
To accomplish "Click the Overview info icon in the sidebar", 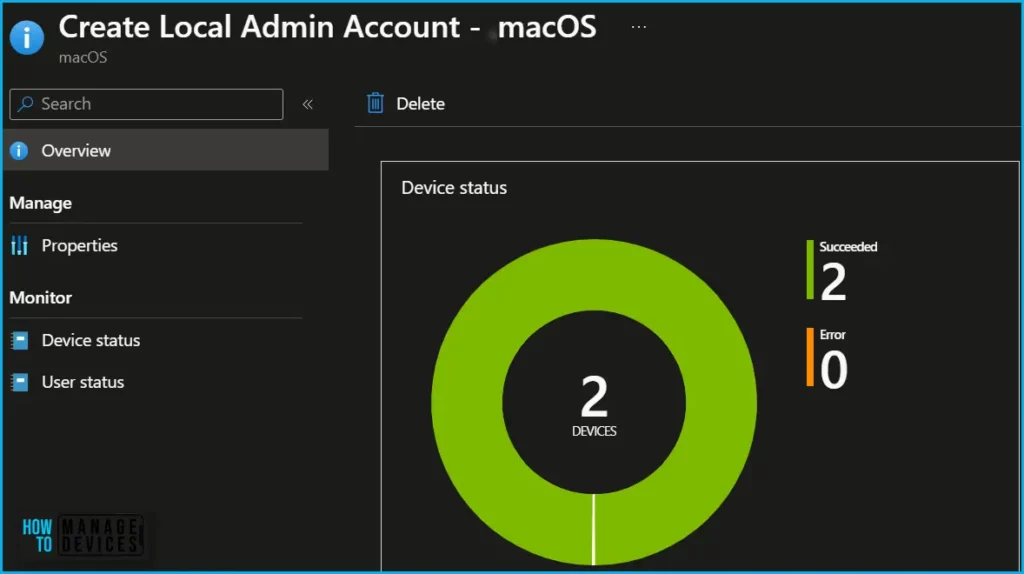I will (x=19, y=150).
